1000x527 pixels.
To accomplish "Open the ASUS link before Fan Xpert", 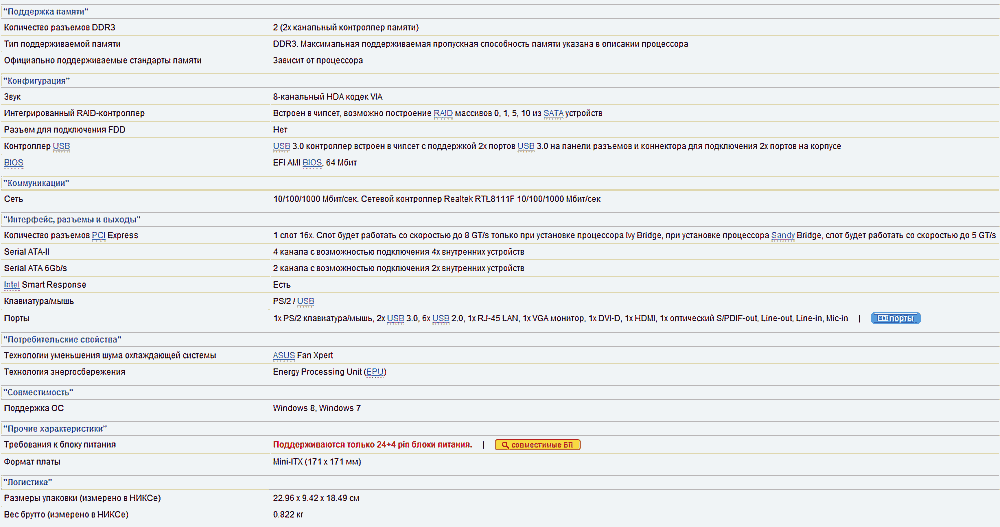I will coord(284,355).
